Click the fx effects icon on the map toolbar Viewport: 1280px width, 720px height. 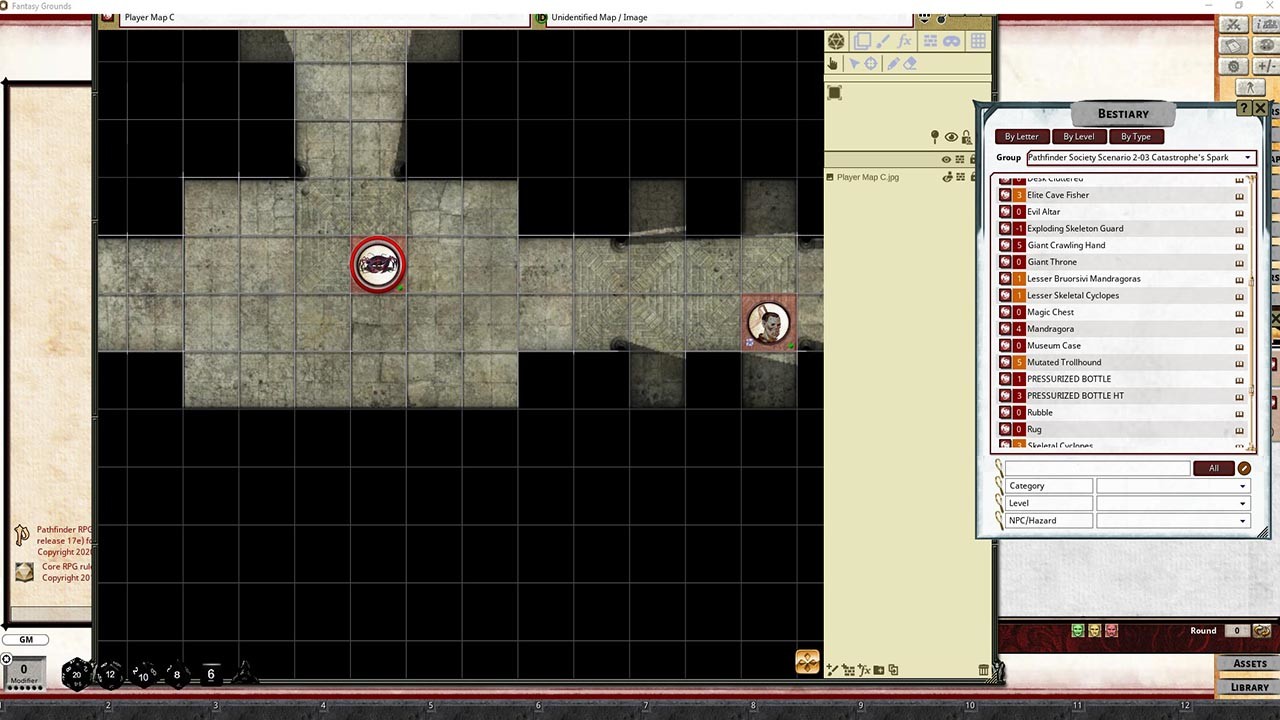point(904,40)
